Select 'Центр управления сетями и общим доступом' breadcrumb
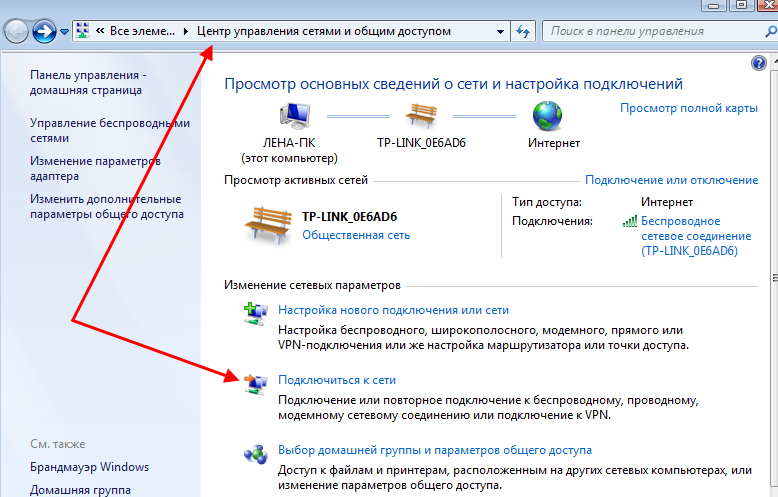This screenshot has width=778, height=497. pyautogui.click(x=324, y=31)
